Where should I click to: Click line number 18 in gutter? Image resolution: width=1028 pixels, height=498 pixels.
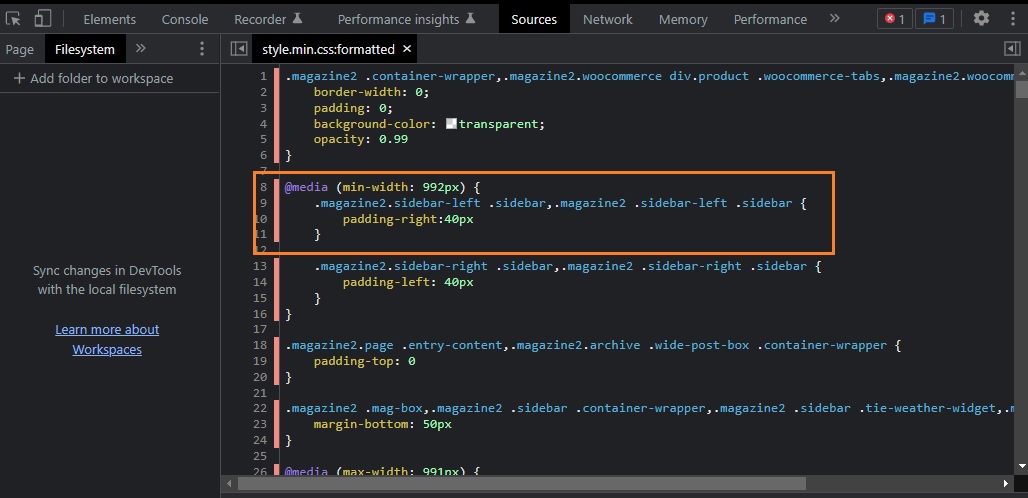pyautogui.click(x=260, y=345)
